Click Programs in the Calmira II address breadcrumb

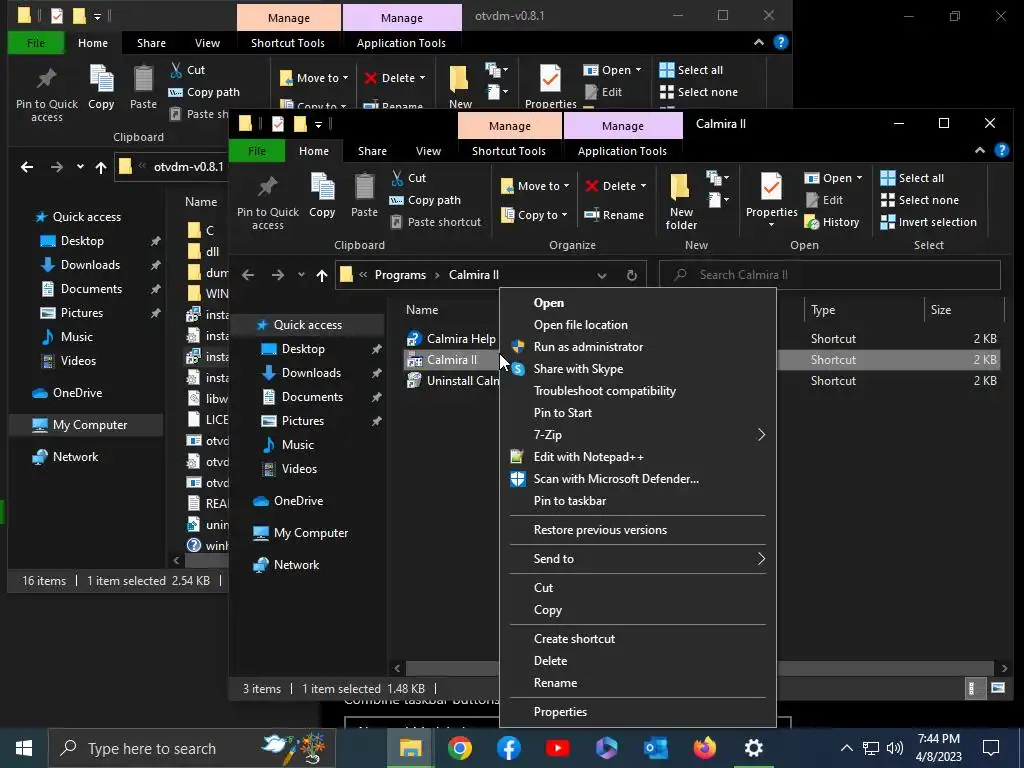[400, 275]
